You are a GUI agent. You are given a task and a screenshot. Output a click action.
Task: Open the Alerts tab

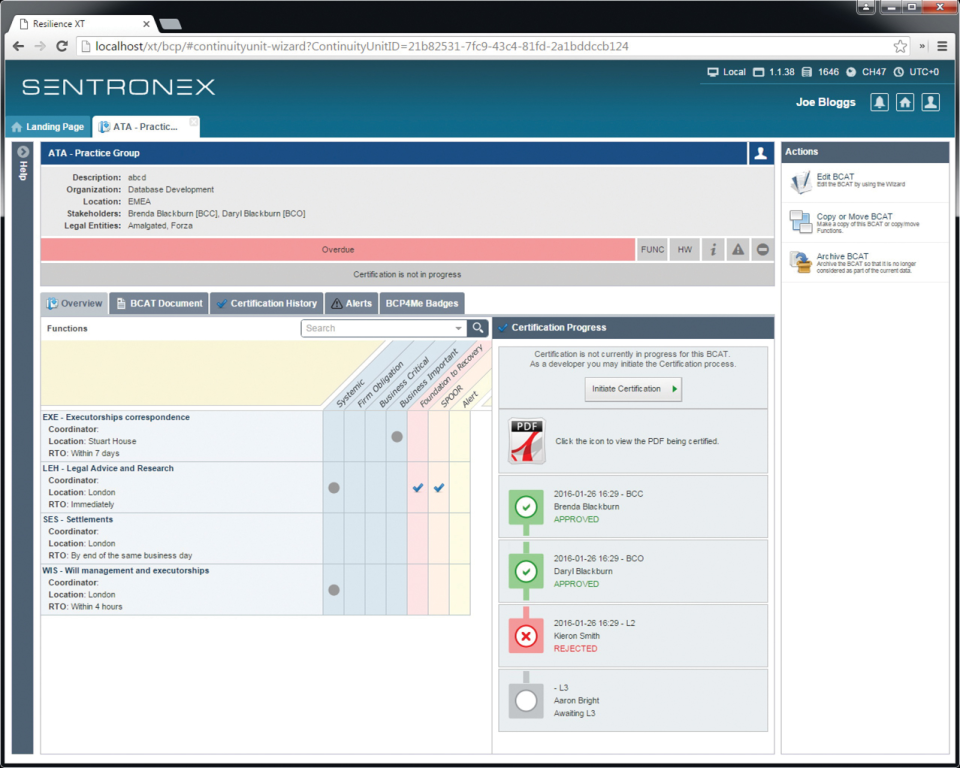tap(351, 303)
